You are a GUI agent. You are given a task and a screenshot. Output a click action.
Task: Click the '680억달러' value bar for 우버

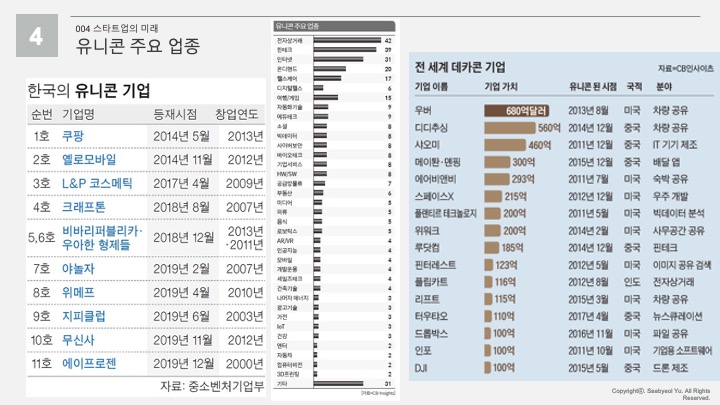(x=517, y=111)
